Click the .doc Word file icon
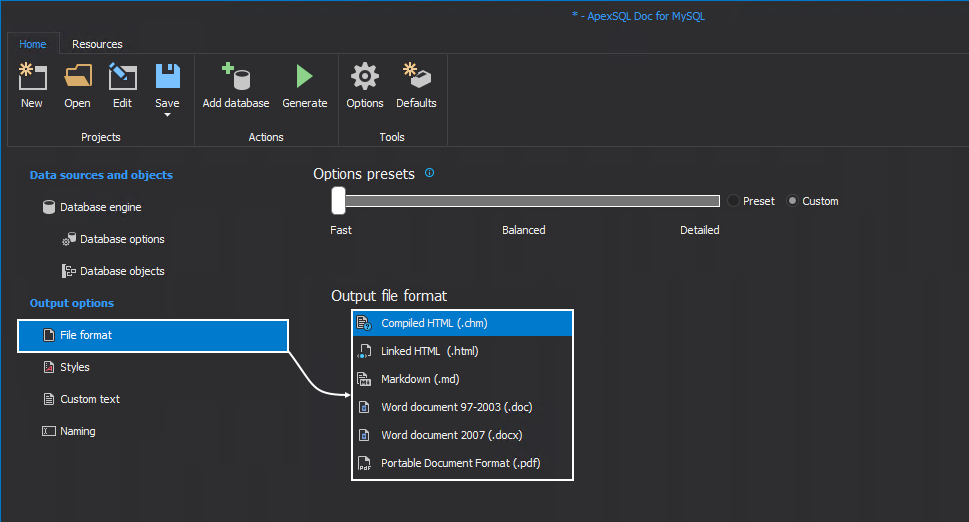 point(364,407)
